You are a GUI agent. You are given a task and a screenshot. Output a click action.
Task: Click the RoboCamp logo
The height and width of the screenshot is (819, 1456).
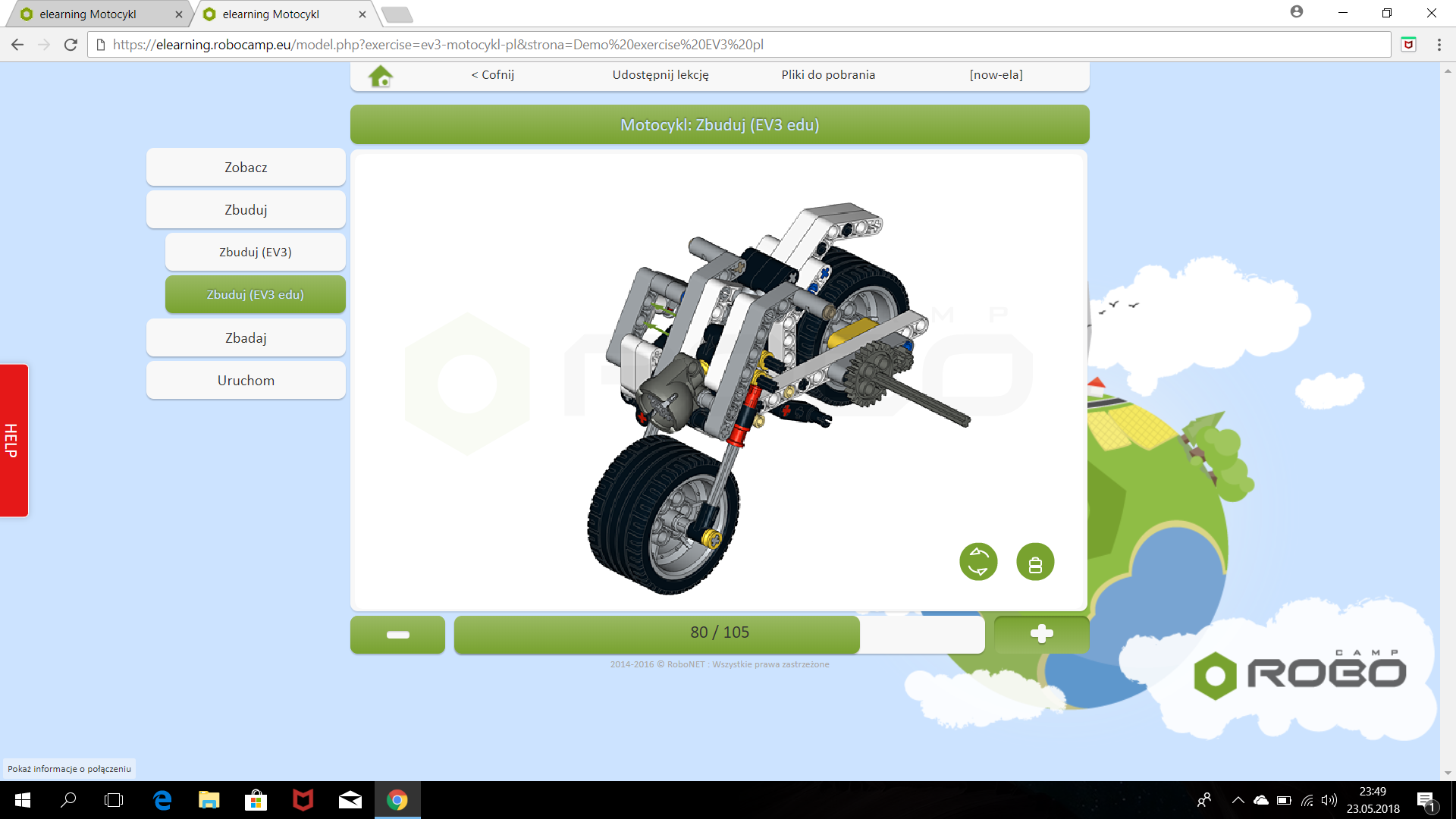tap(1300, 673)
